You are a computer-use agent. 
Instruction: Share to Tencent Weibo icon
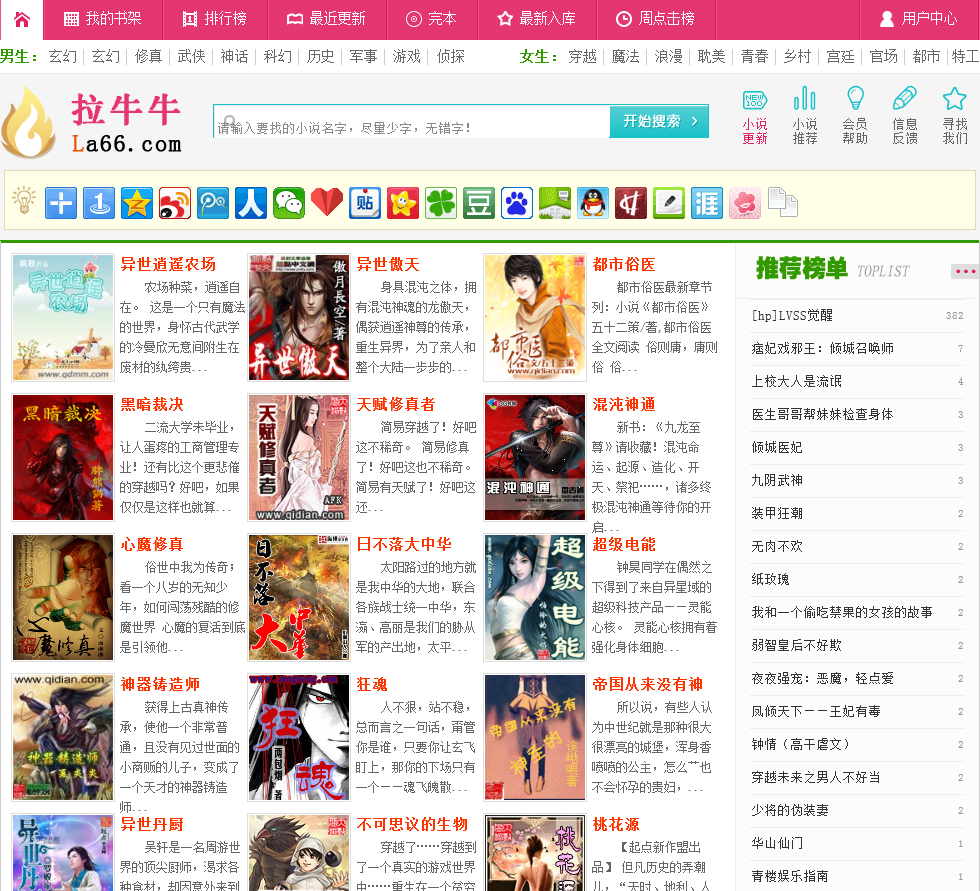pos(213,203)
